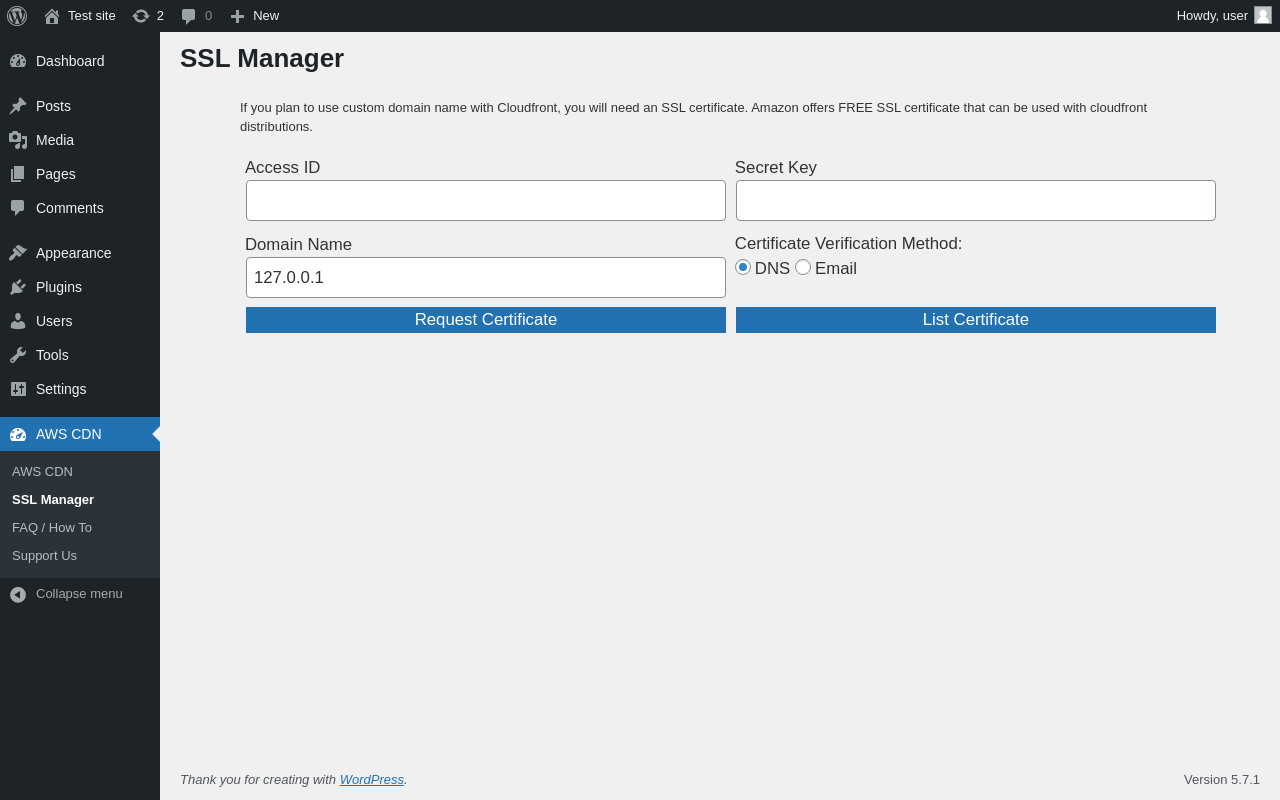
Task: Focus the Access ID input field
Action: coord(486,201)
